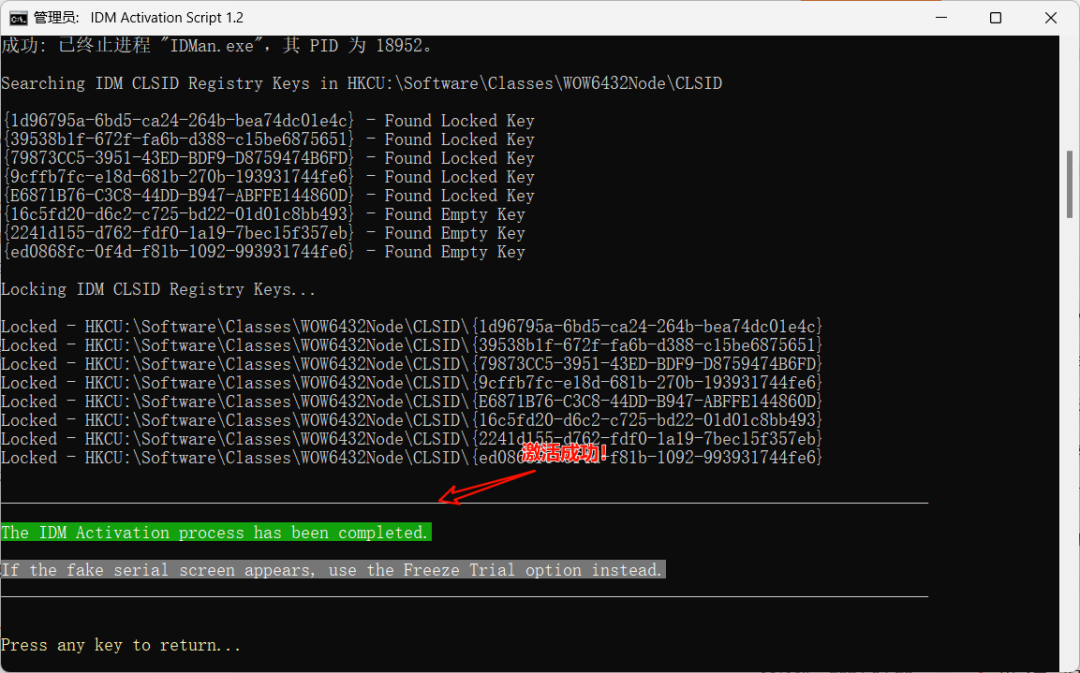Click the command prompt icon in title bar
This screenshot has height=673, width=1080.
(19, 18)
